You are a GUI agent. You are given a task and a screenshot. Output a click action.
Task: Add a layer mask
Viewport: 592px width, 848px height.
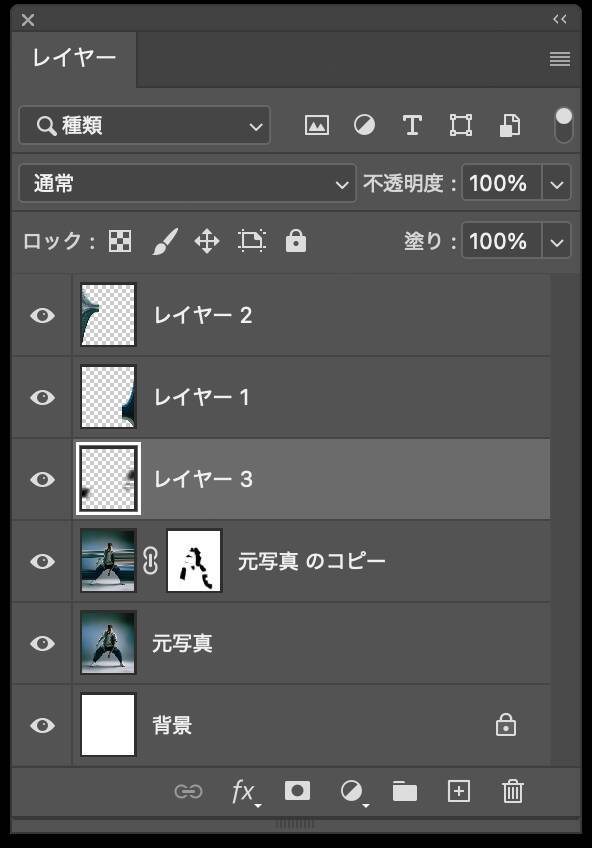click(x=296, y=791)
